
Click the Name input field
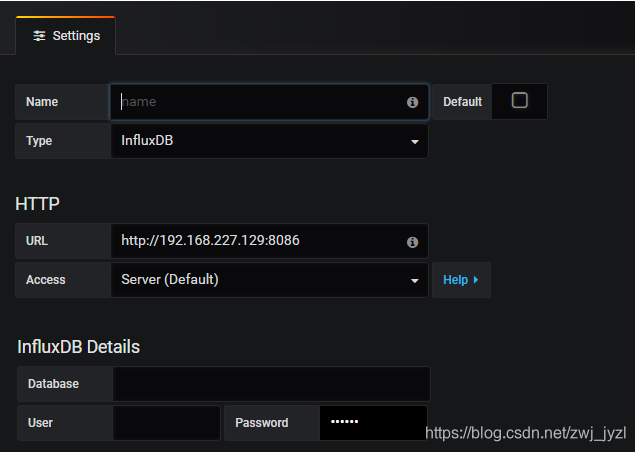pyautogui.click(x=269, y=102)
